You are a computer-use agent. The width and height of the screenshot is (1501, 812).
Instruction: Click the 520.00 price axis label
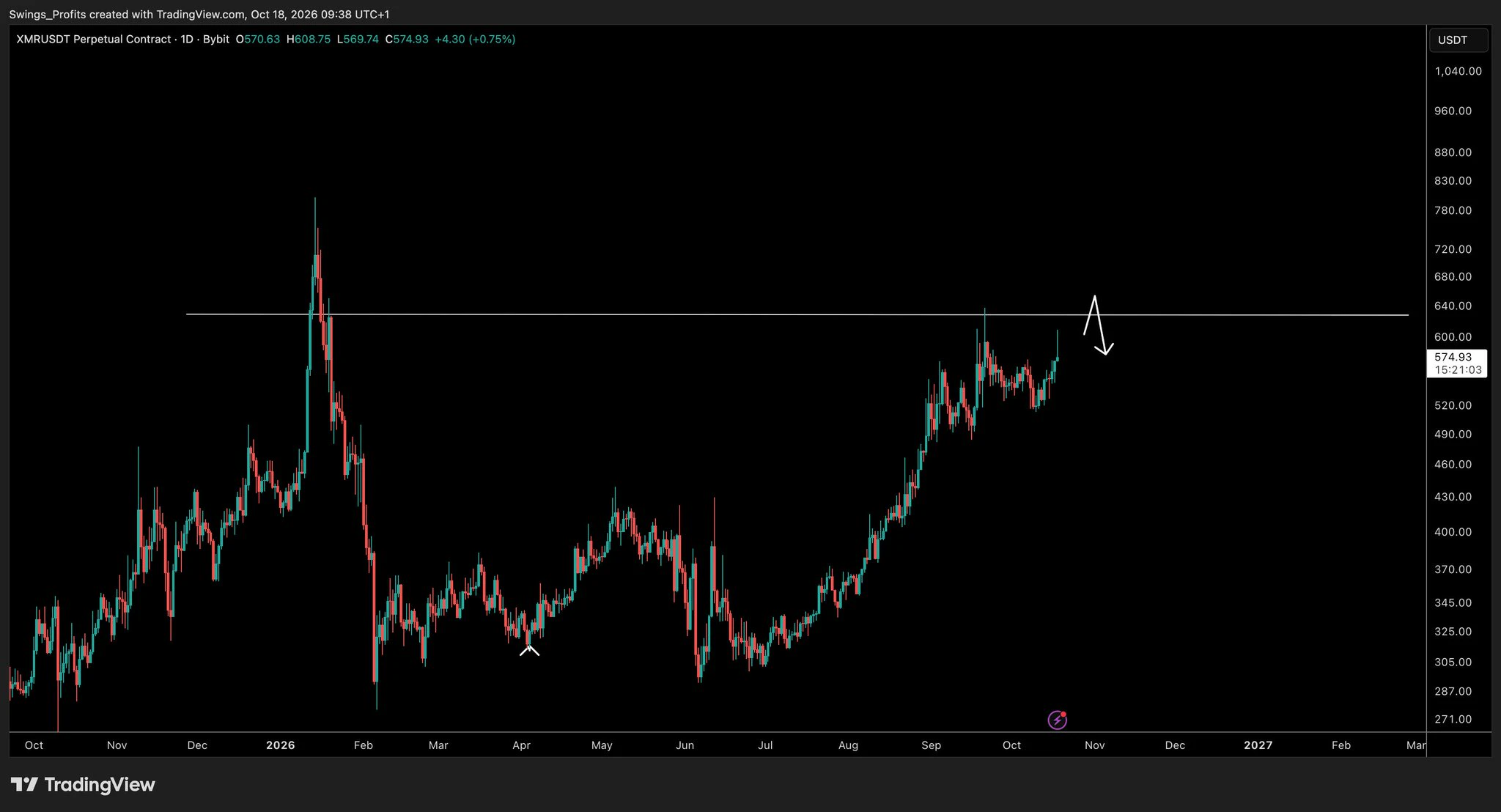1453,405
